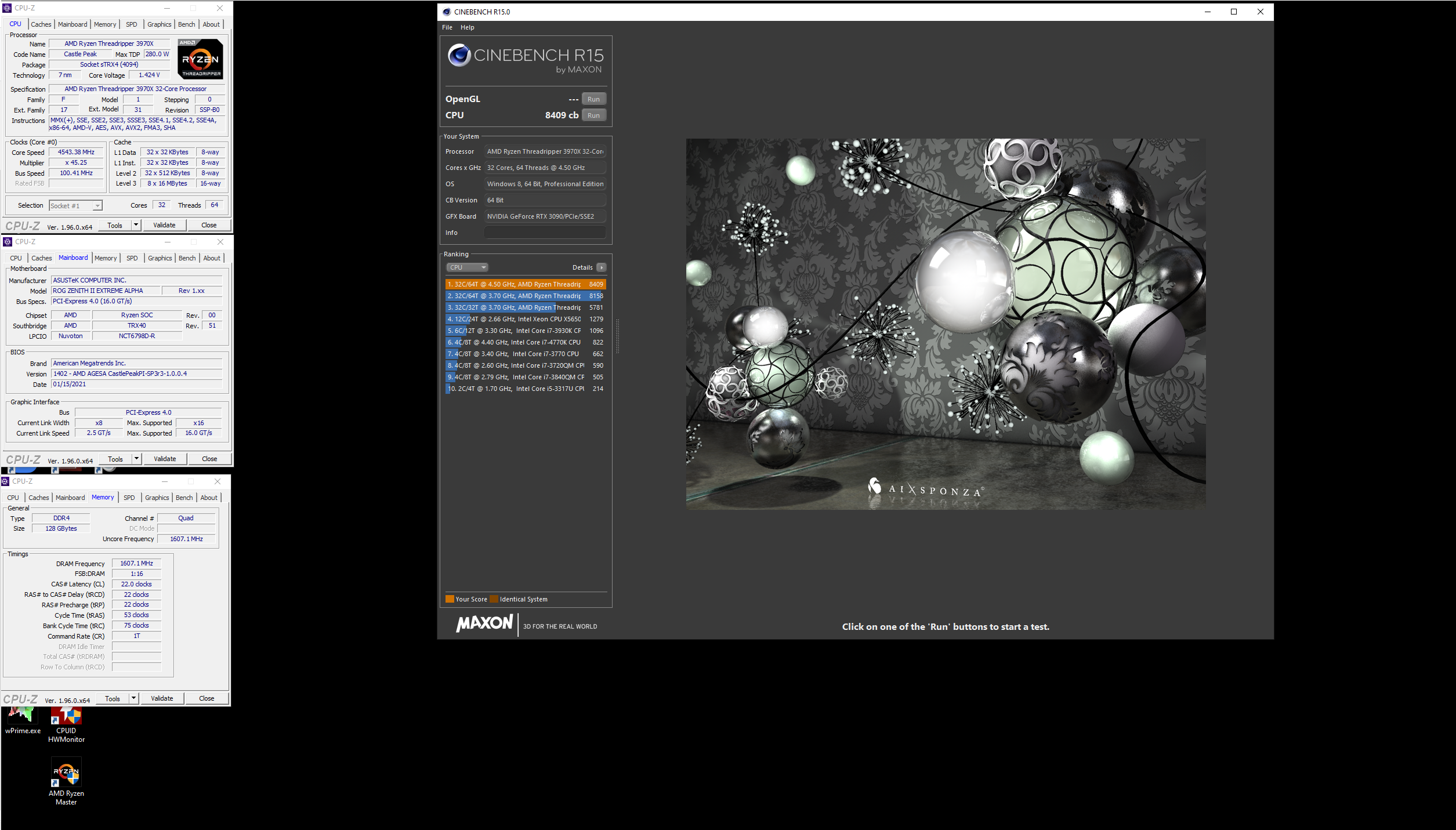The height and width of the screenshot is (830, 1456).
Task: Open the CPU ranking type dropdown
Action: coord(467,267)
